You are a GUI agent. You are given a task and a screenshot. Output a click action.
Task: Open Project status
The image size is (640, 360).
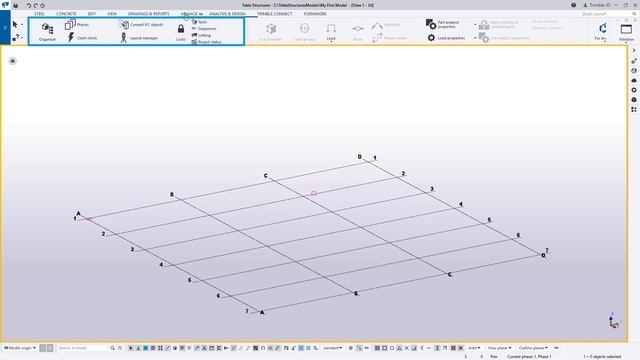(206, 42)
